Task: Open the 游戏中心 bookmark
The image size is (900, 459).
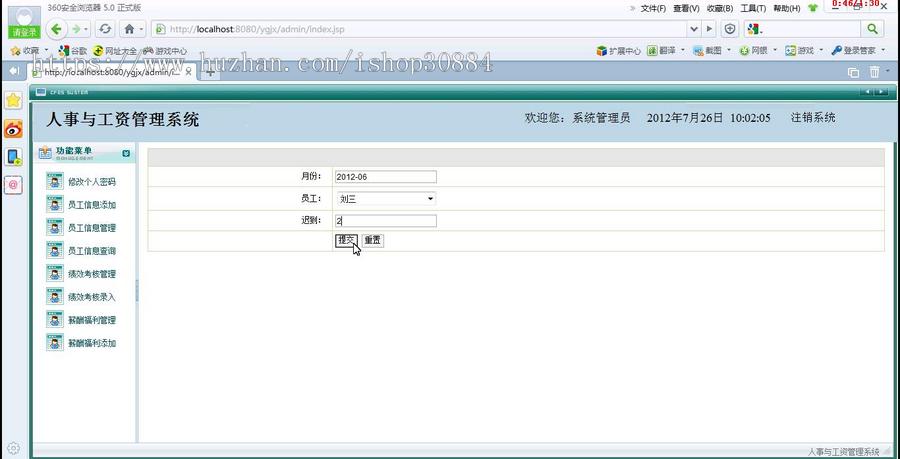Action: click(165, 51)
